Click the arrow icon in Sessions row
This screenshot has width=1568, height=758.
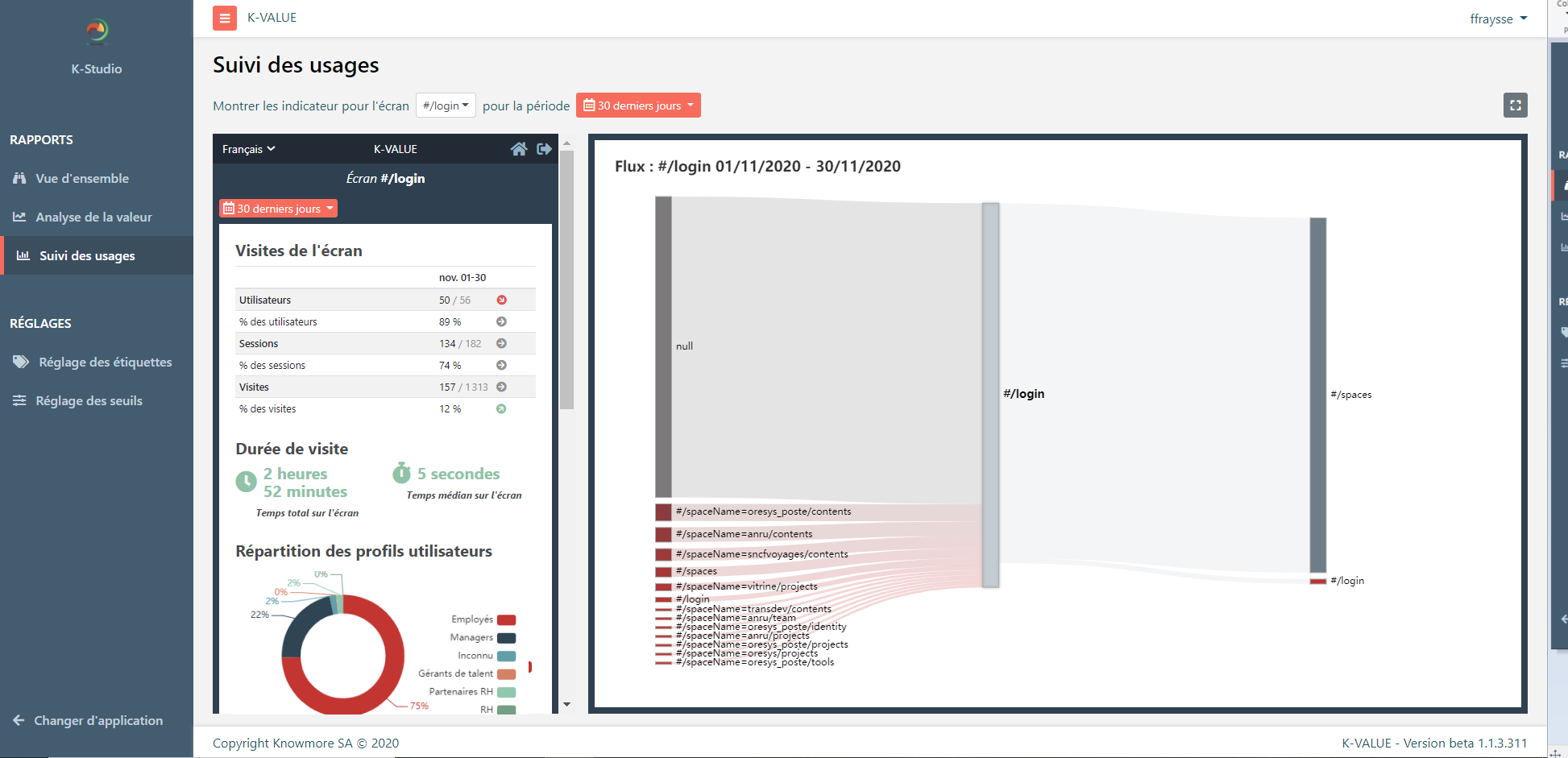click(501, 343)
